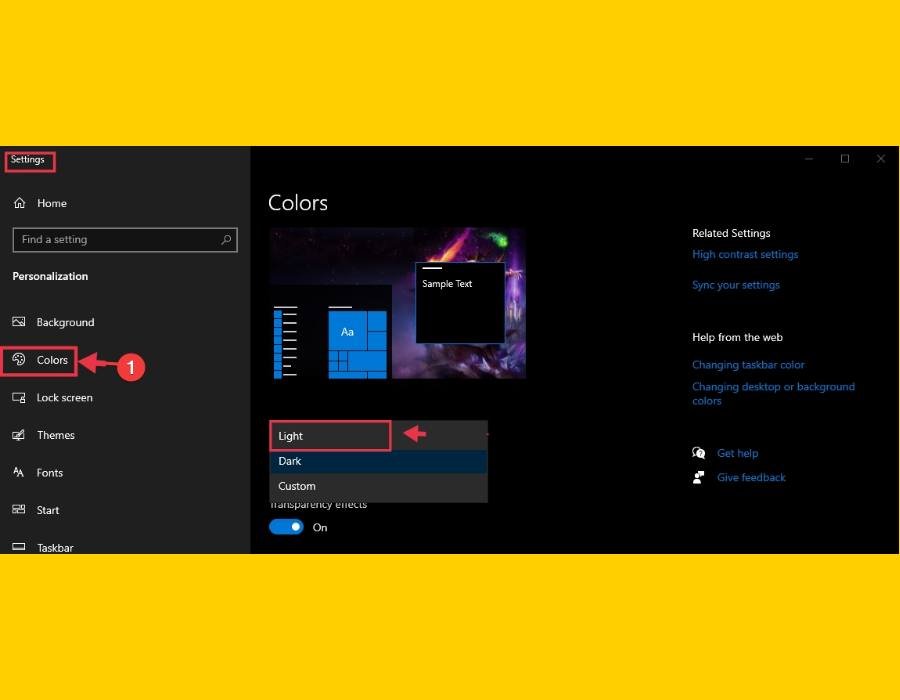Click the search magnifier icon
The height and width of the screenshot is (700, 900).
pos(226,240)
